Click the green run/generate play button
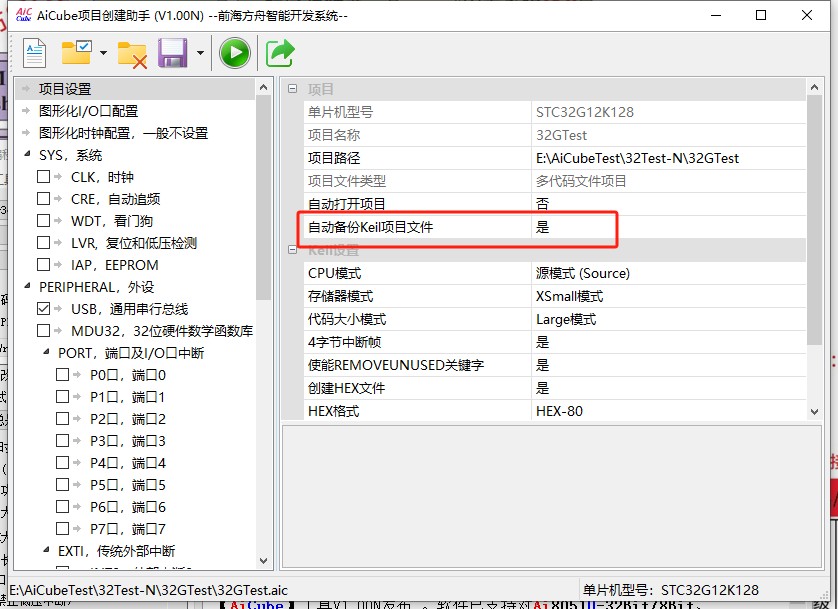 coord(235,53)
